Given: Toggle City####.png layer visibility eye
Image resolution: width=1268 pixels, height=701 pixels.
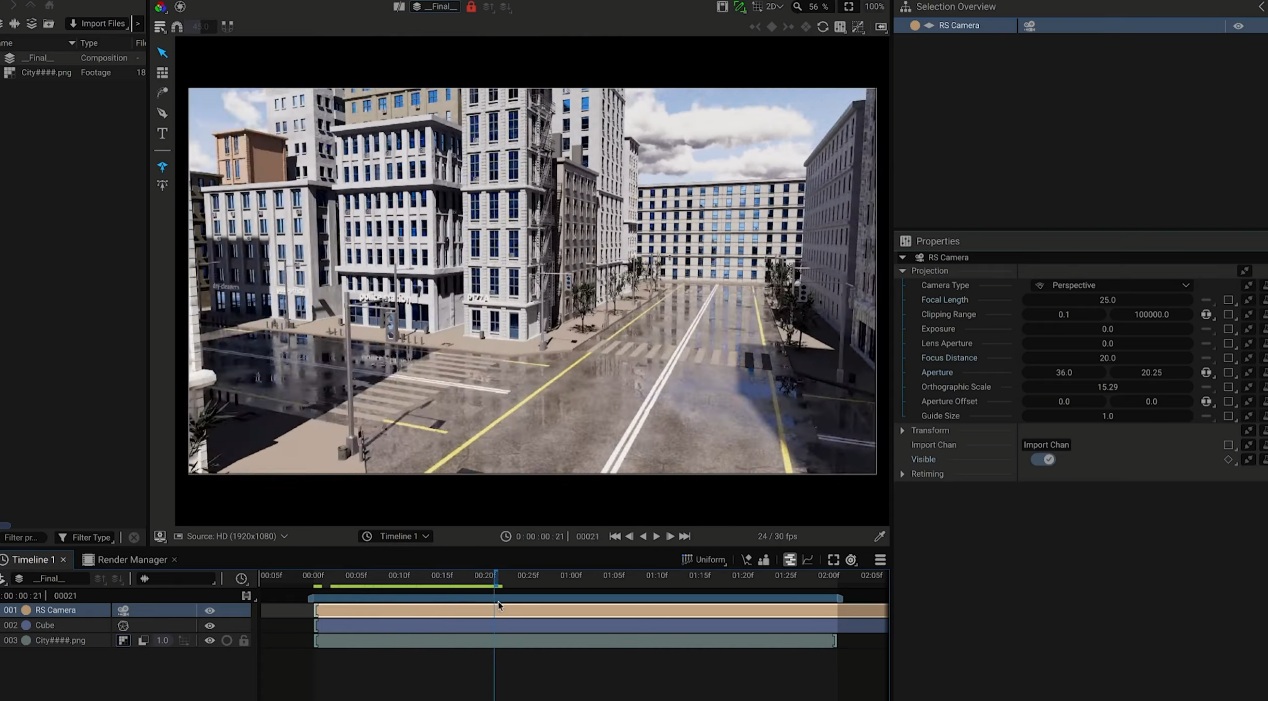Looking at the screenshot, I should 210,641.
